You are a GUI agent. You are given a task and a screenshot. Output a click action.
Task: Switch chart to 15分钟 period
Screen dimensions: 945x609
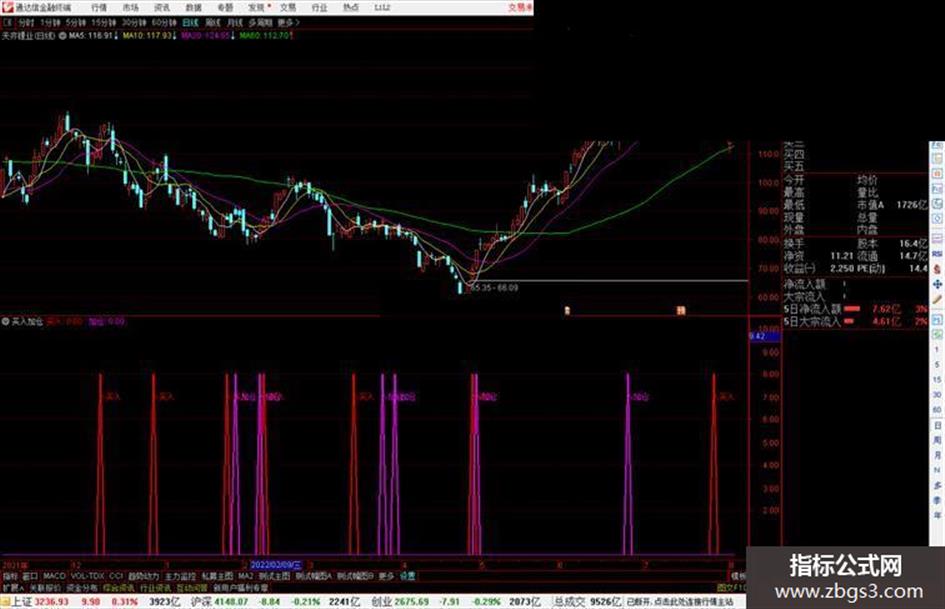click(x=104, y=22)
